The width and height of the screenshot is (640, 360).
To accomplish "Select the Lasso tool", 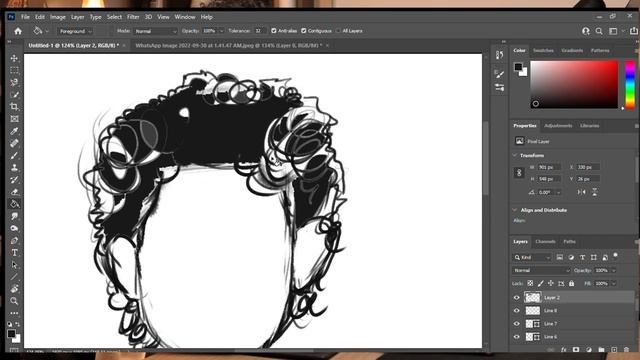I will point(14,82).
